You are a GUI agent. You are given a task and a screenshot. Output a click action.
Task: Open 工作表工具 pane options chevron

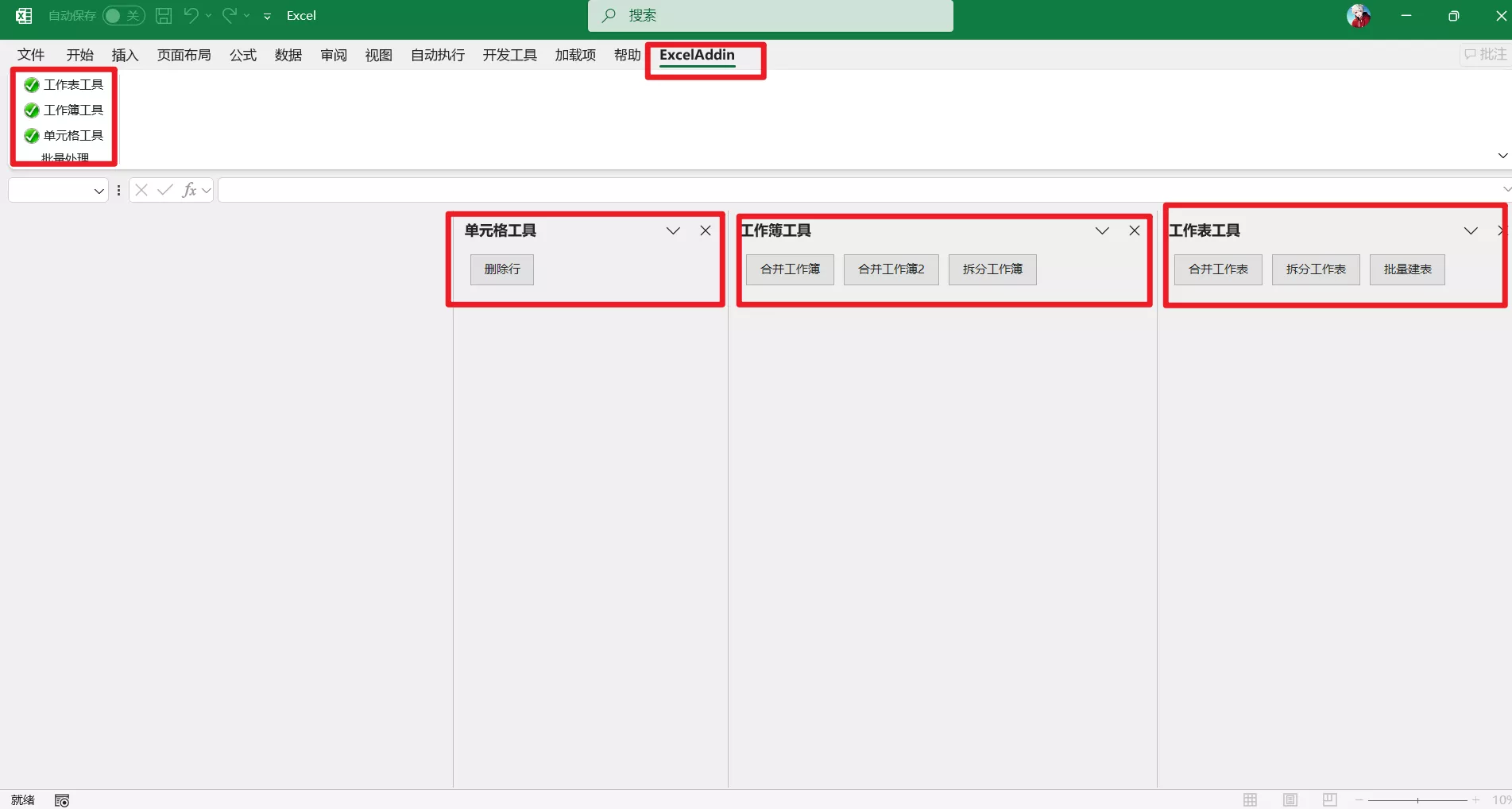(x=1471, y=230)
